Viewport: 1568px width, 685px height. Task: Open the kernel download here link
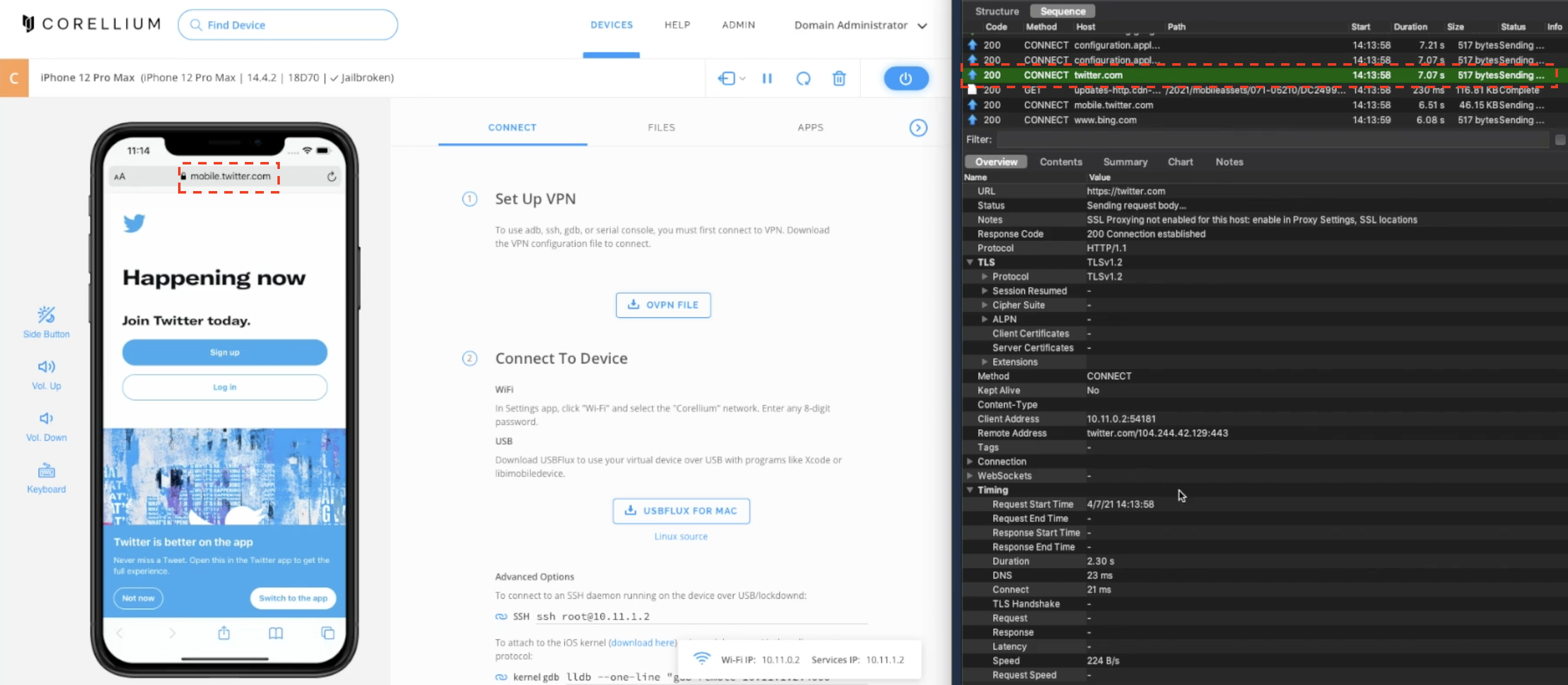click(x=642, y=642)
